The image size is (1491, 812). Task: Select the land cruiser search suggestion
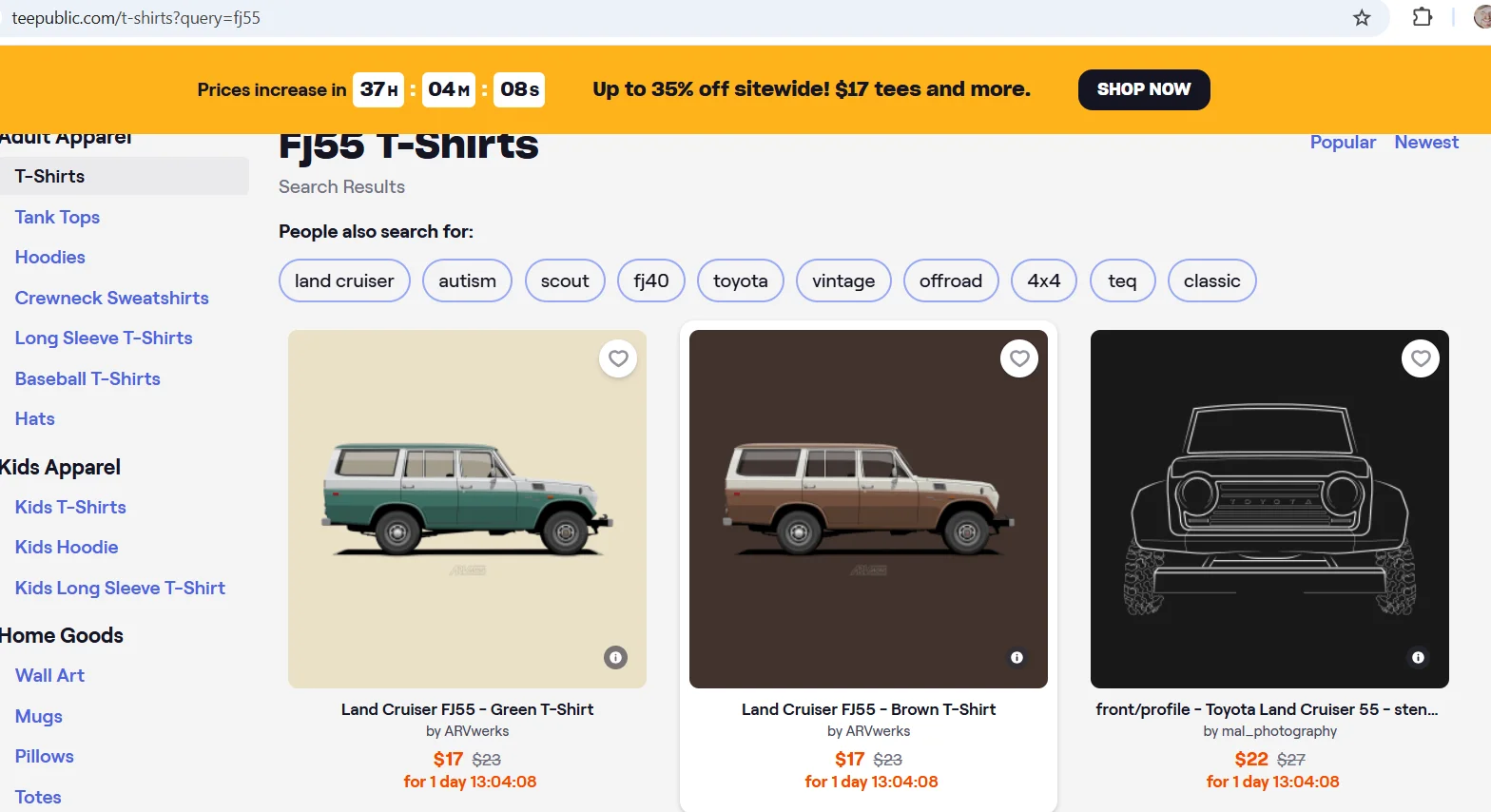pyautogui.click(x=344, y=280)
